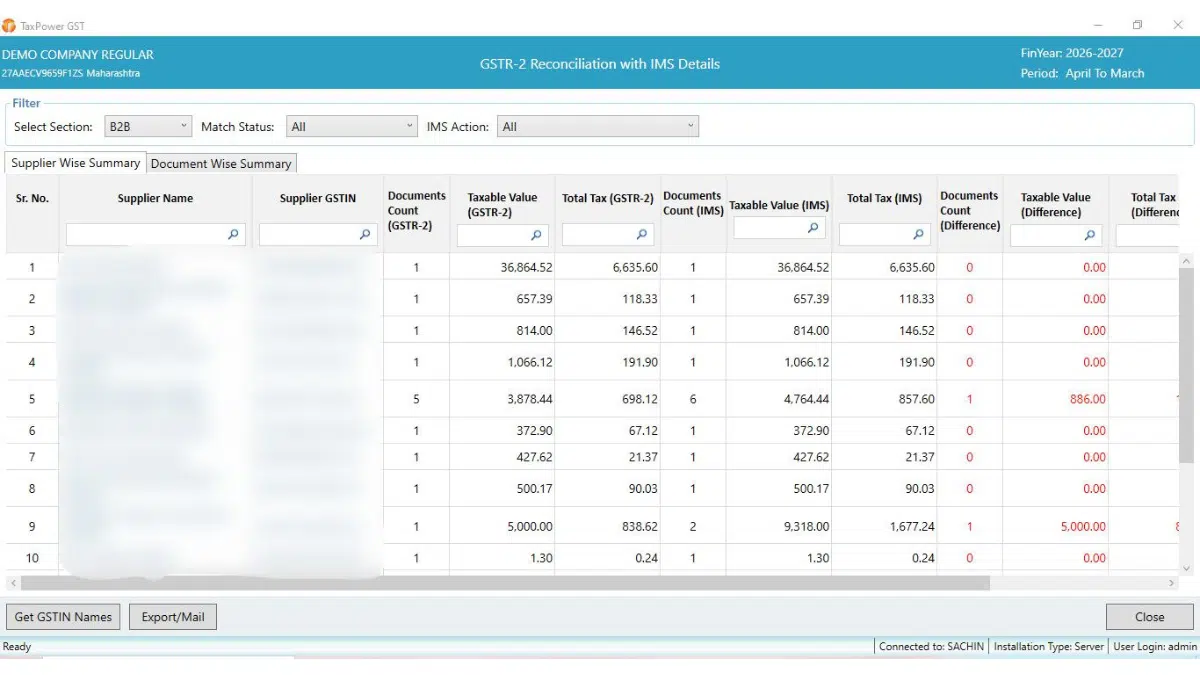
Task: Click the FinYear: 2026-2027 label
Action: tap(1072, 53)
